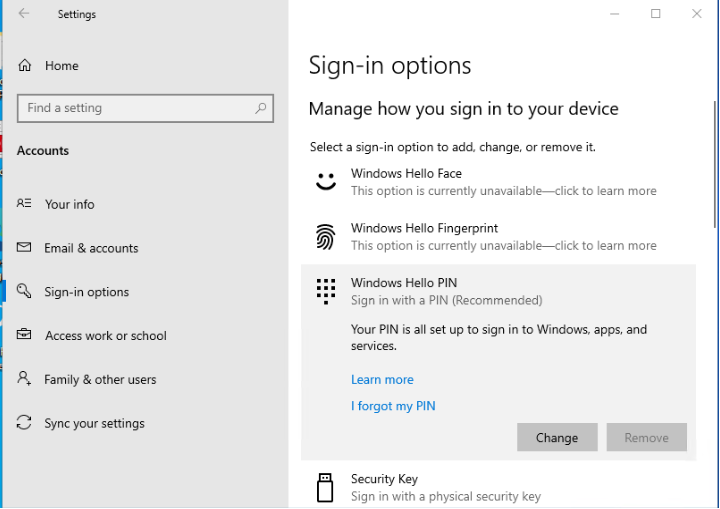
Task: Click the Sign-in options page title
Action: (390, 65)
